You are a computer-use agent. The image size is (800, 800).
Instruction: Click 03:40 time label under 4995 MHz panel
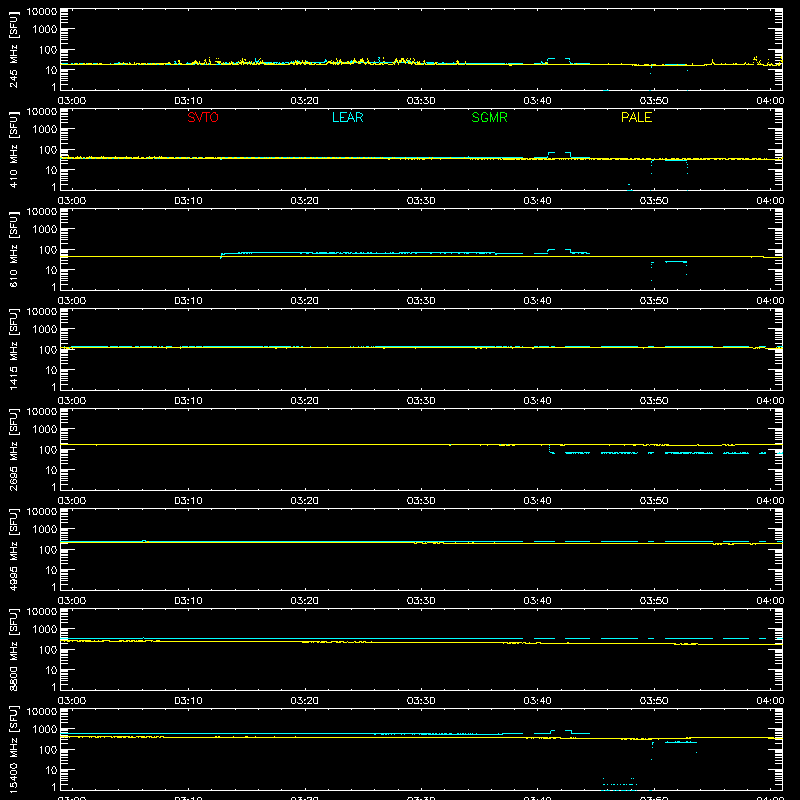click(537, 601)
